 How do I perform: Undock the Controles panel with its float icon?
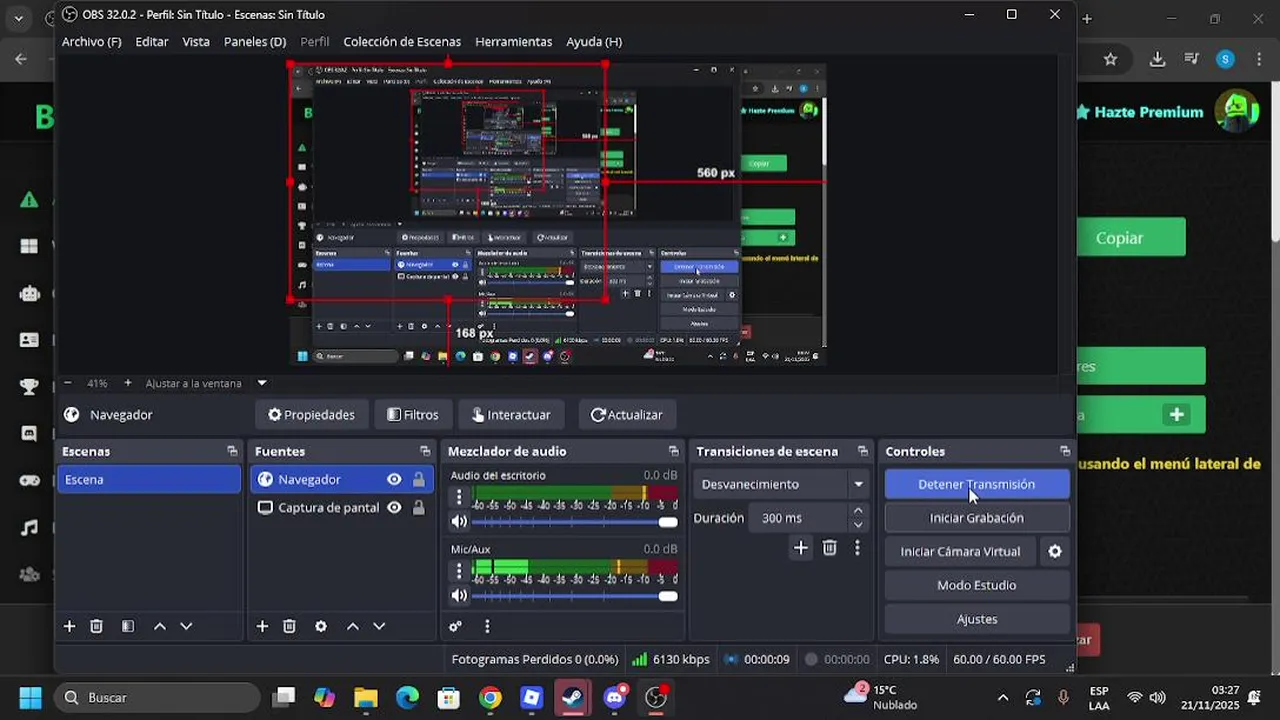(x=1065, y=452)
